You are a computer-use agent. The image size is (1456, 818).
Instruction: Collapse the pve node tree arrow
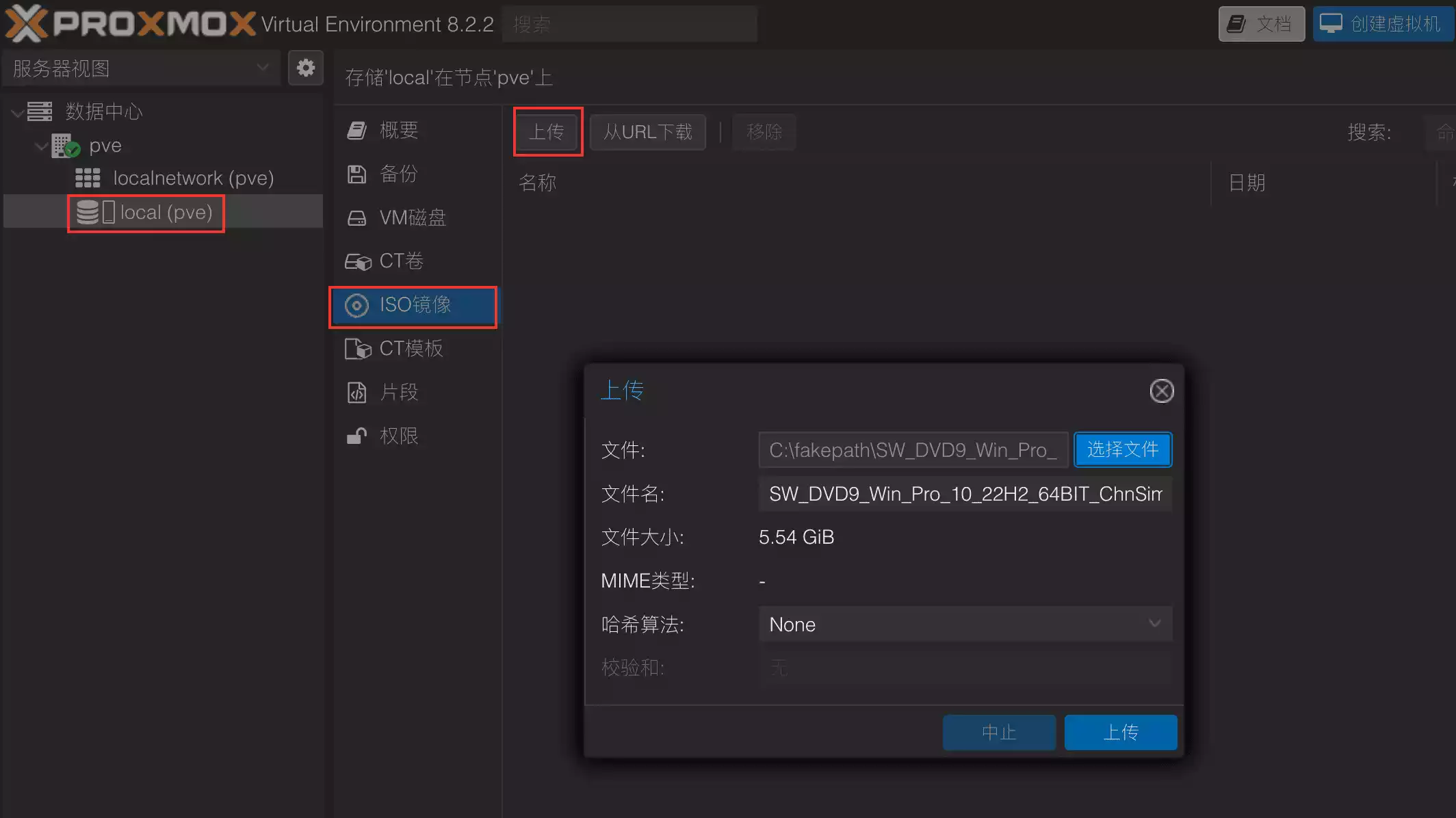click(41, 146)
